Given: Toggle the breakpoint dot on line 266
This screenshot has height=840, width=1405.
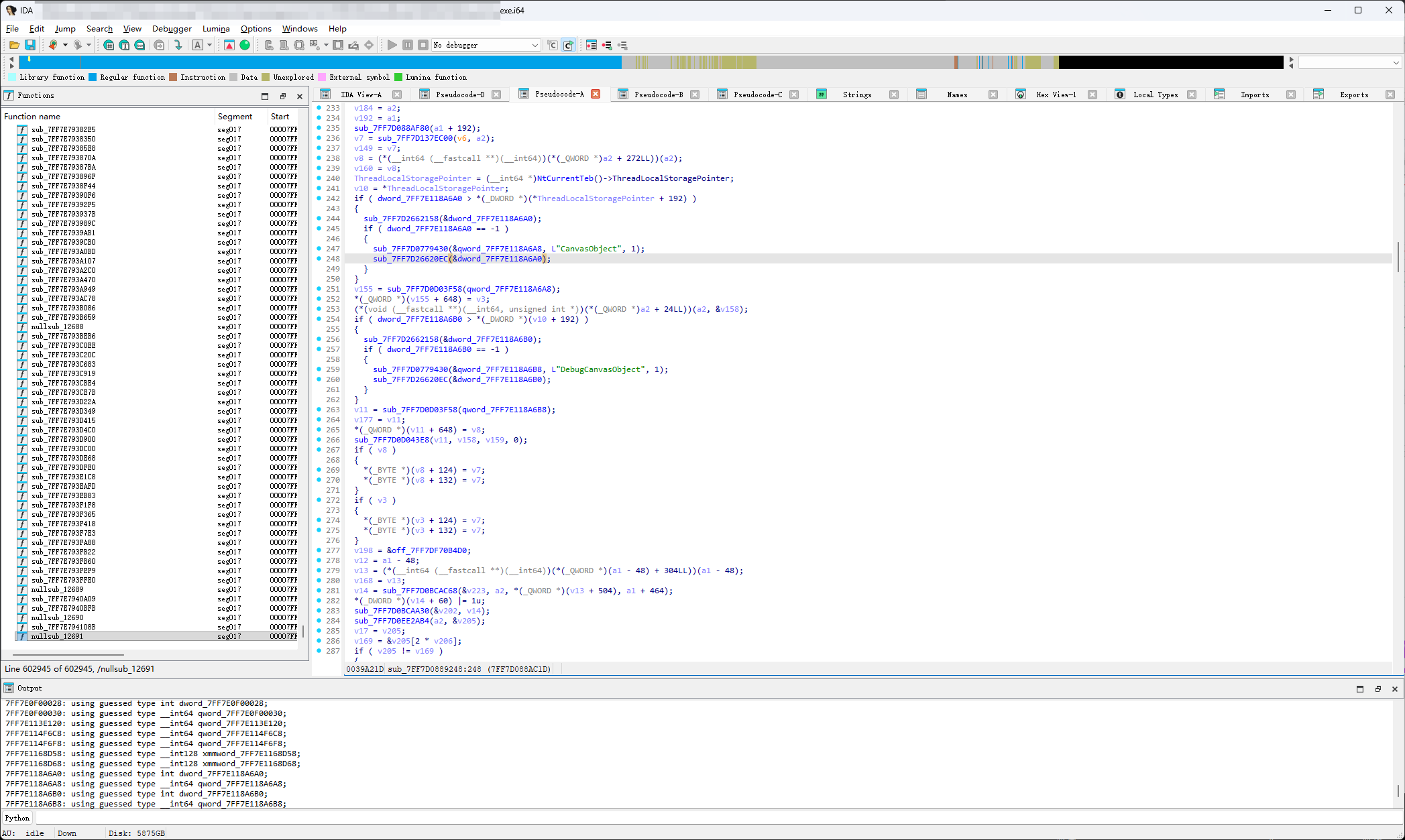Looking at the screenshot, I should click(319, 440).
